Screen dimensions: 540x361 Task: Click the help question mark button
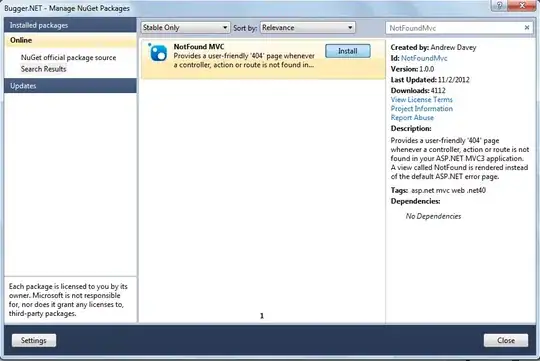500,5
